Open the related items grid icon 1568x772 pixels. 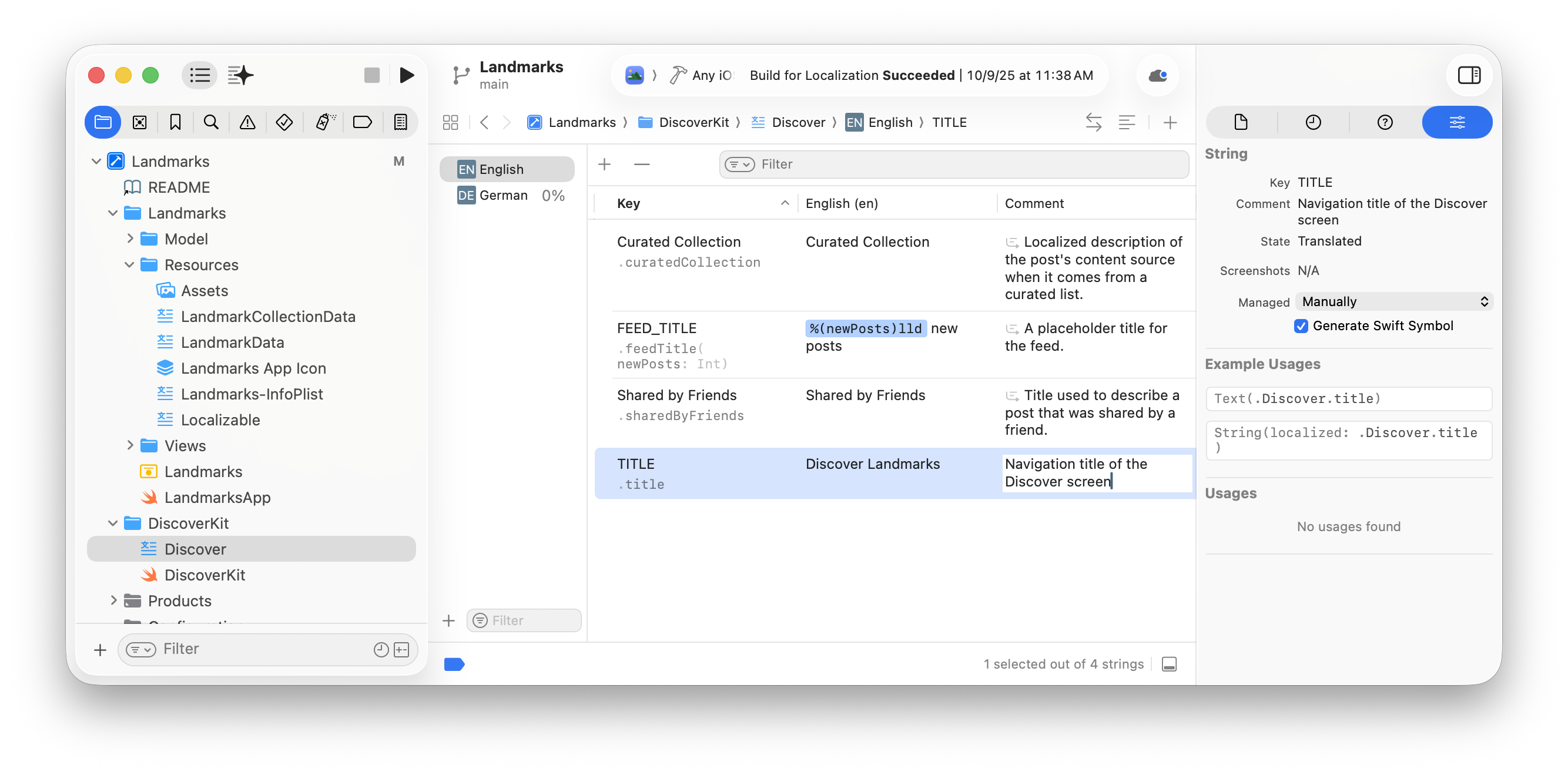450,122
